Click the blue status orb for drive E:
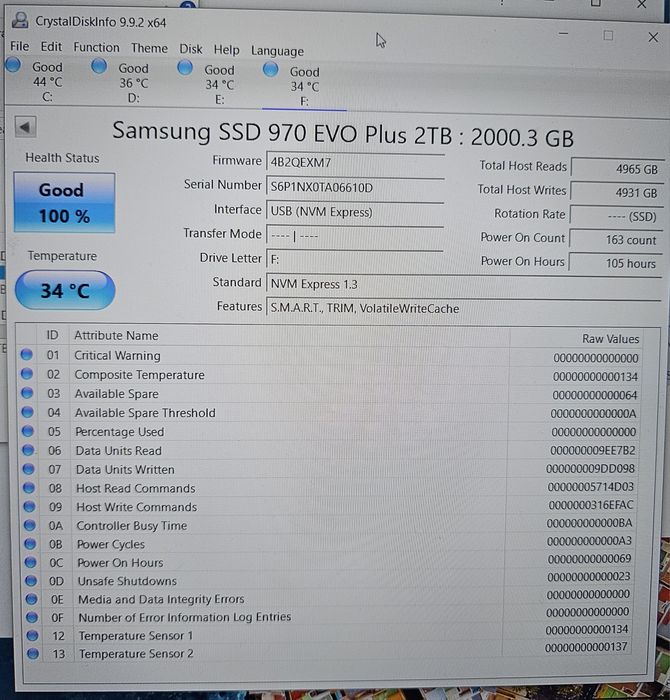Image resolution: width=670 pixels, height=700 pixels. pyautogui.click(x=185, y=68)
